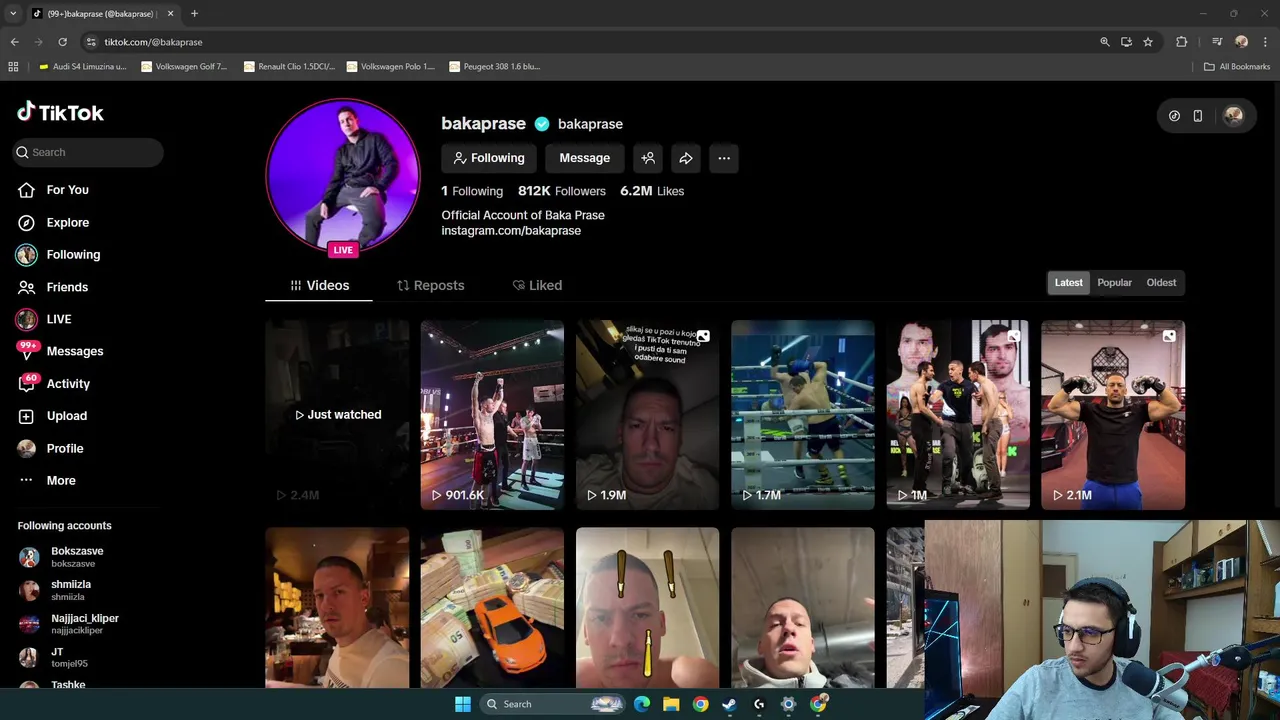Switch to the Reposts tab
Viewport: 1280px width, 720px height.
tap(430, 285)
